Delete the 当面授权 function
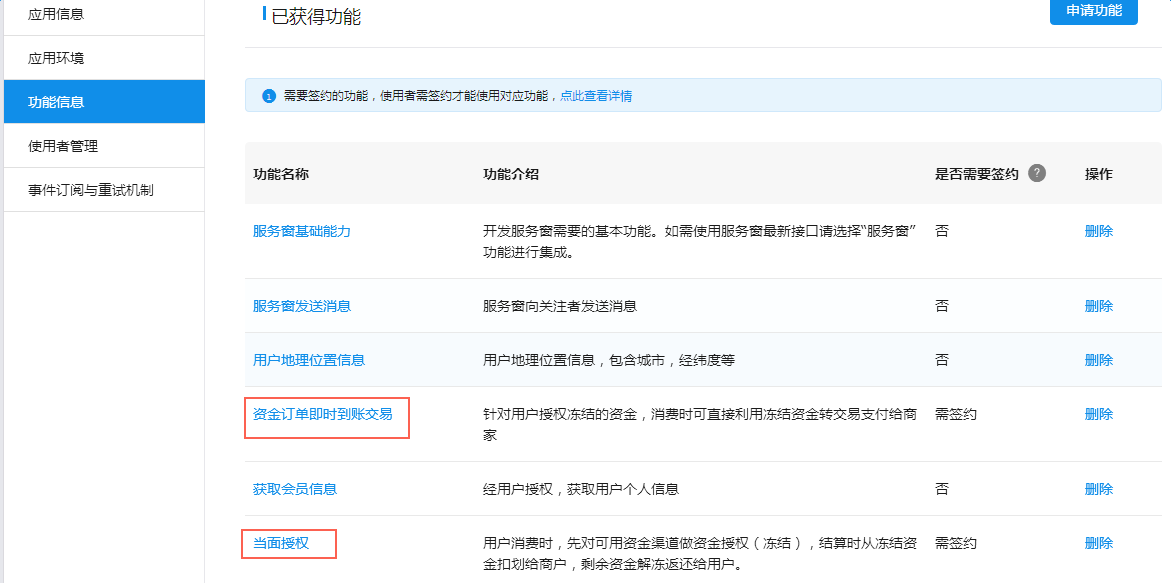This screenshot has height=583, width=1171. (x=1099, y=543)
